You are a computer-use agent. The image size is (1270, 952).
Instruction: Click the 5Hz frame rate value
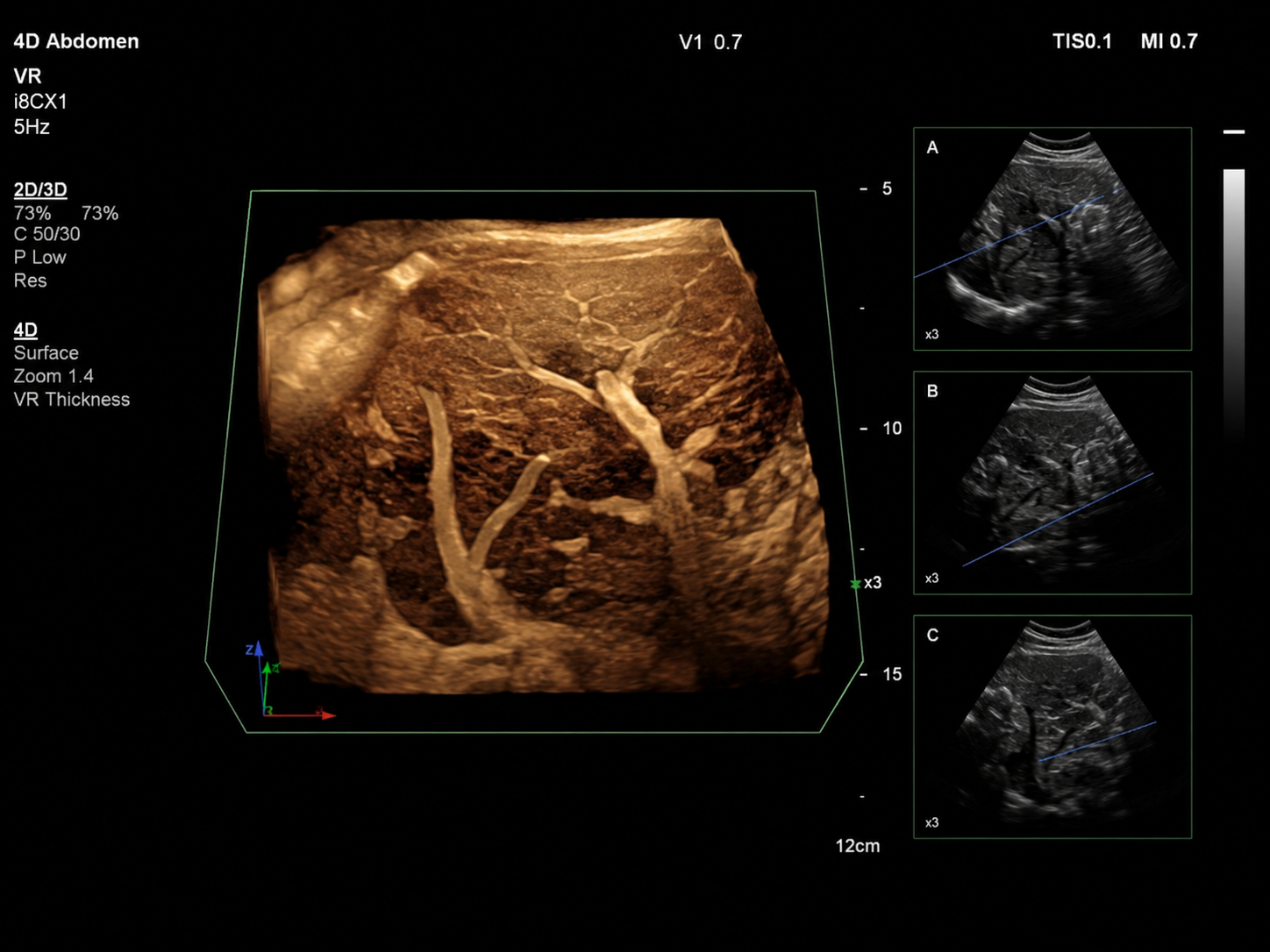click(x=32, y=127)
